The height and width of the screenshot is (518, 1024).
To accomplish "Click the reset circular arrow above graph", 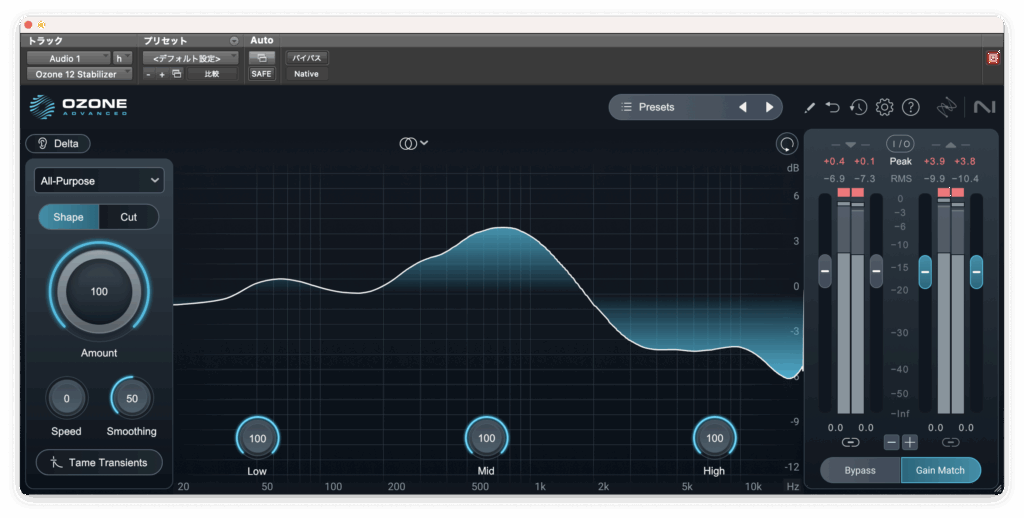I will (x=787, y=144).
